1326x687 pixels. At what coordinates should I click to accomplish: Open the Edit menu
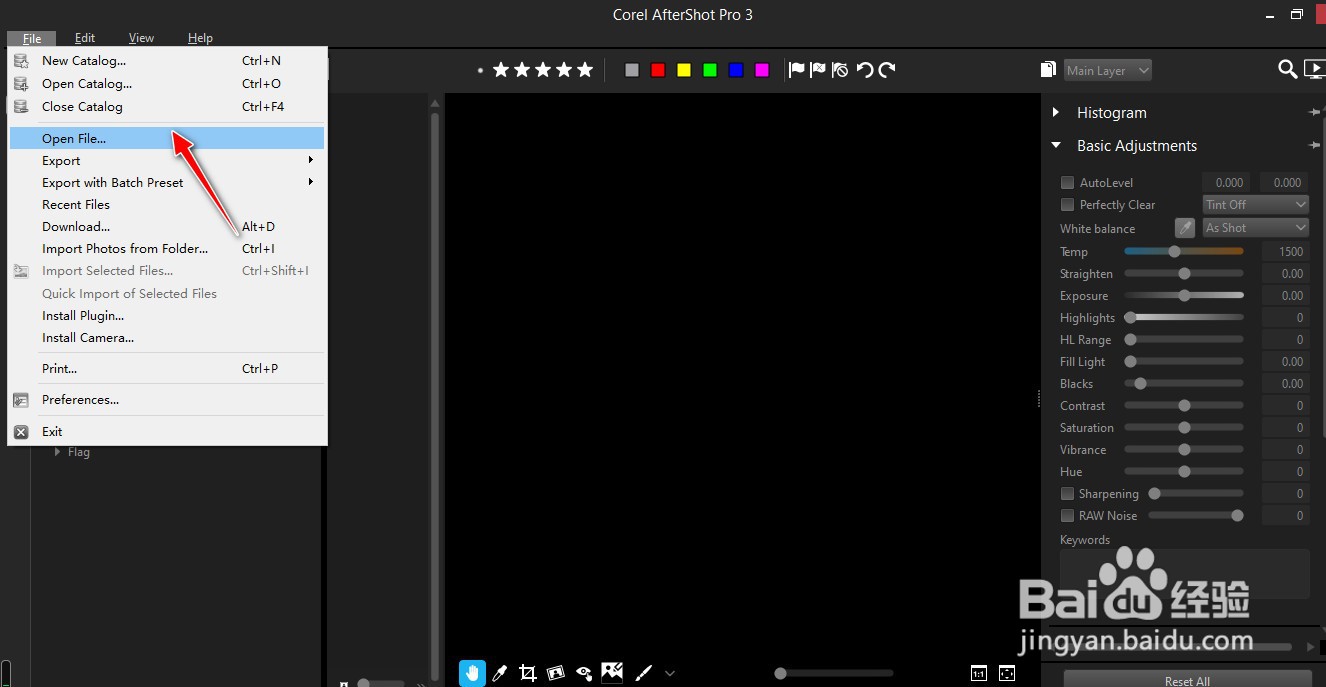tap(85, 38)
